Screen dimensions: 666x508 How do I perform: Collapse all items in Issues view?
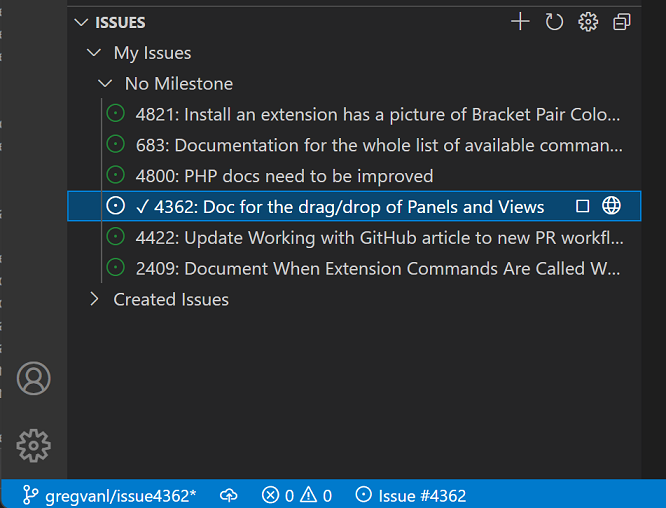[x=622, y=22]
